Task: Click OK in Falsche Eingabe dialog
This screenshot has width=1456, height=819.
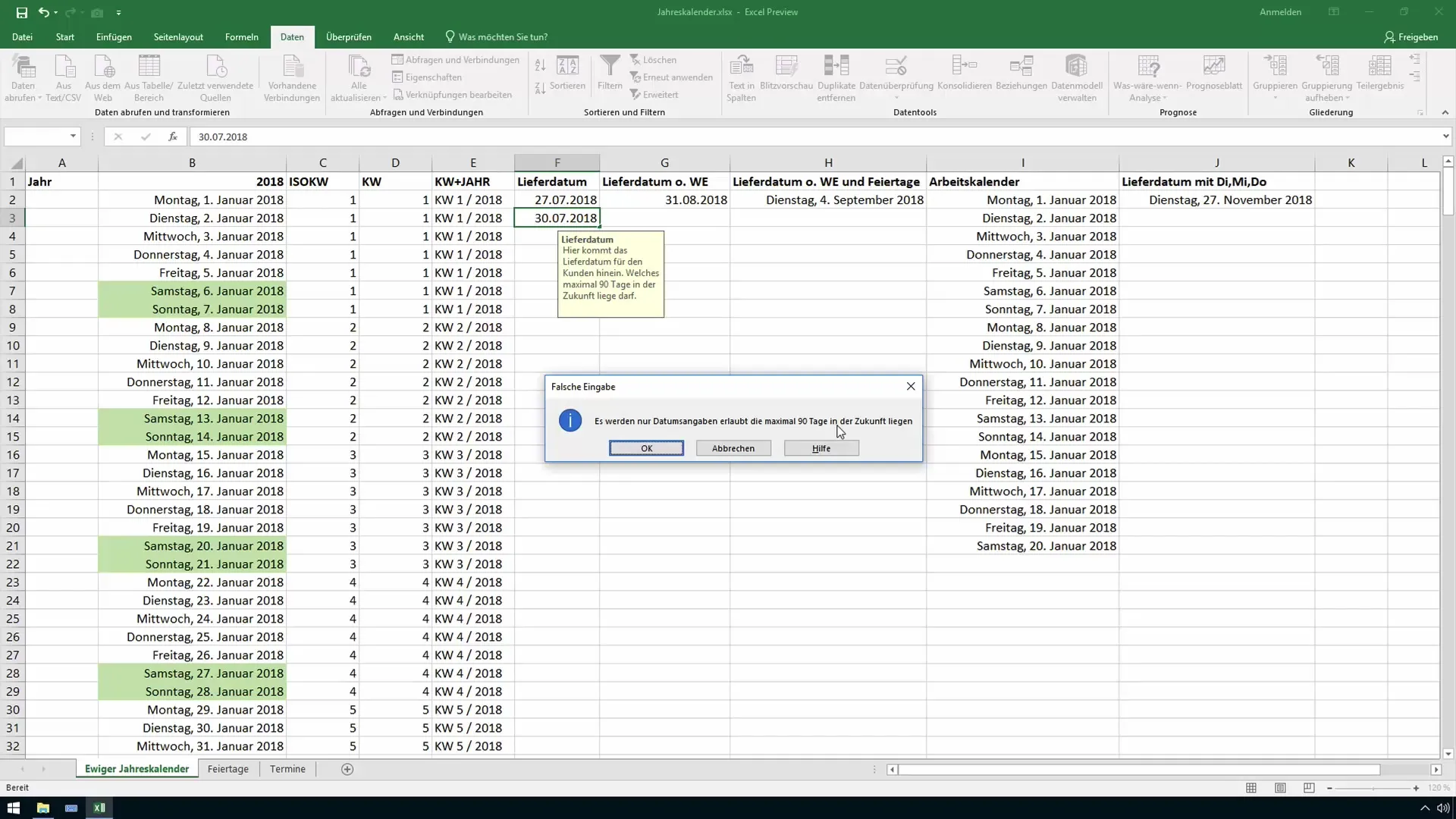Action: [646, 448]
